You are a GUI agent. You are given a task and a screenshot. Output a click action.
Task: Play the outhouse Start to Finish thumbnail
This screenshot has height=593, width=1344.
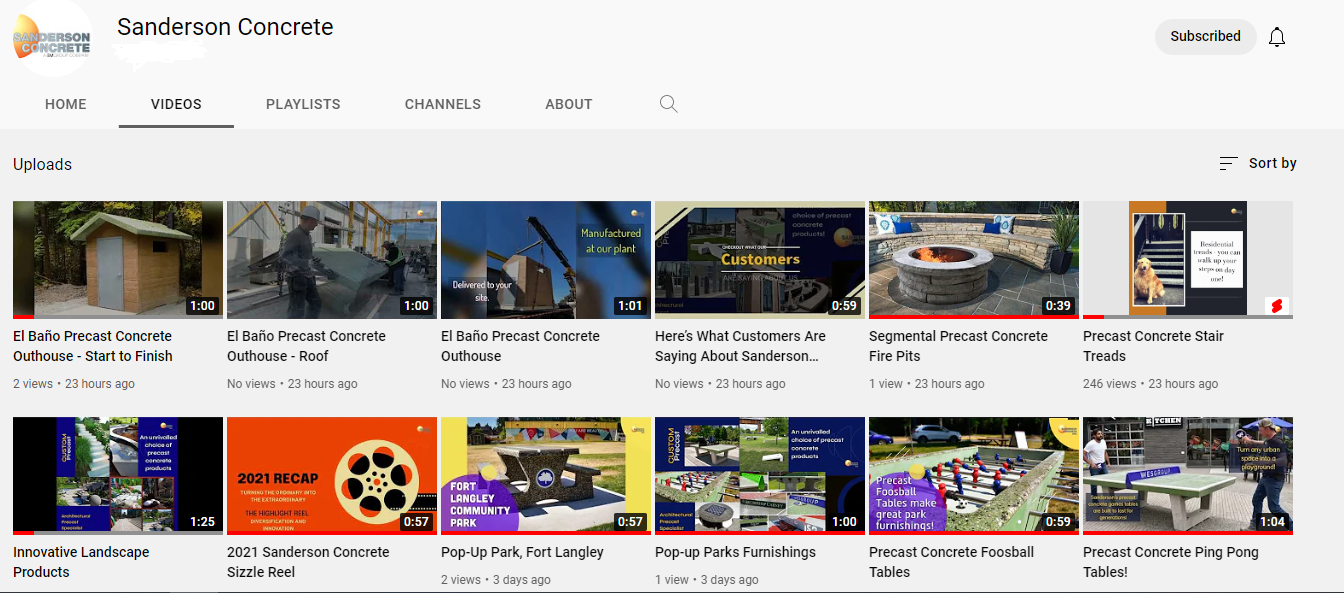coord(118,260)
